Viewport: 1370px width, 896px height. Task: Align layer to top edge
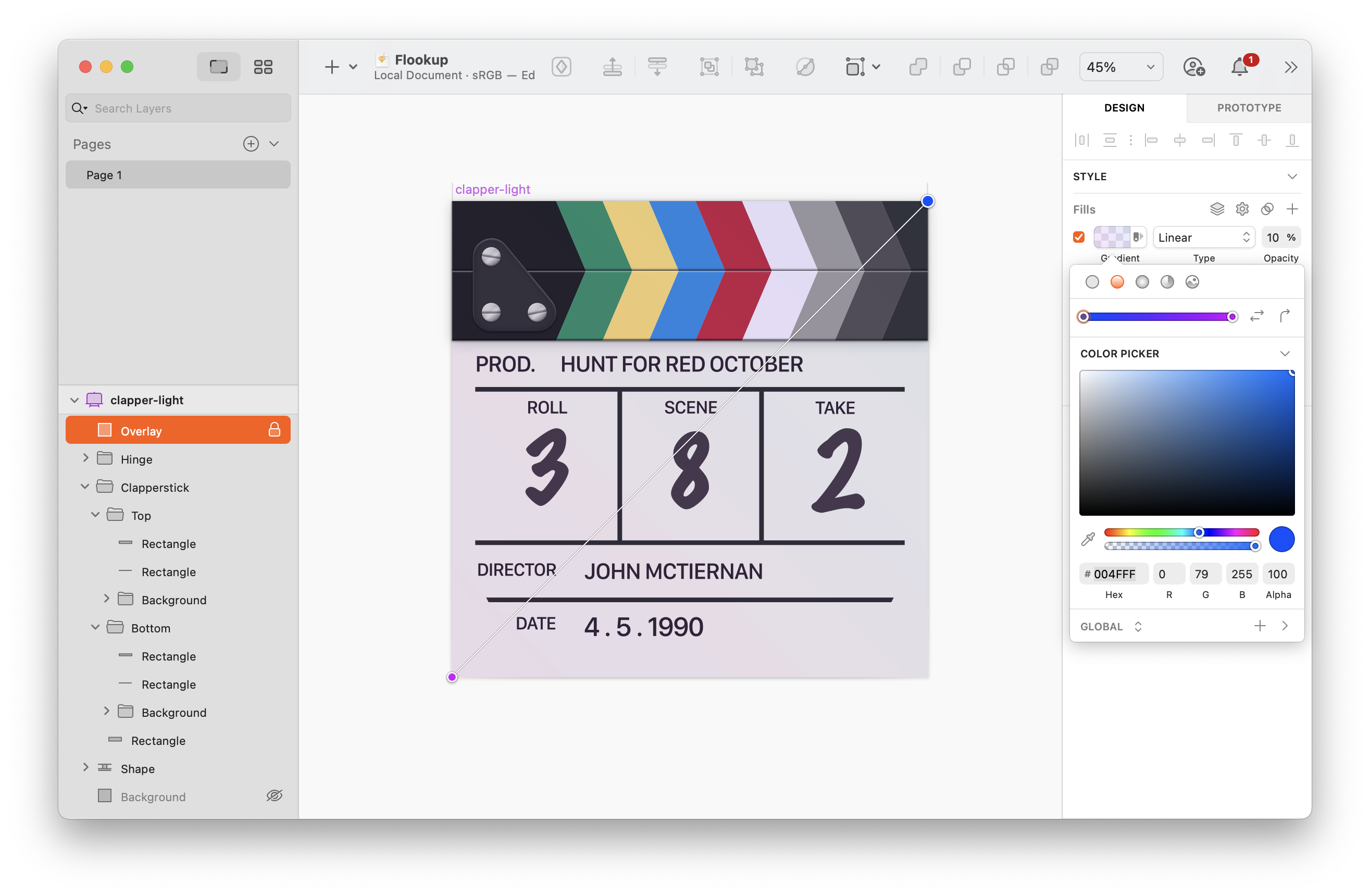[x=1236, y=140]
